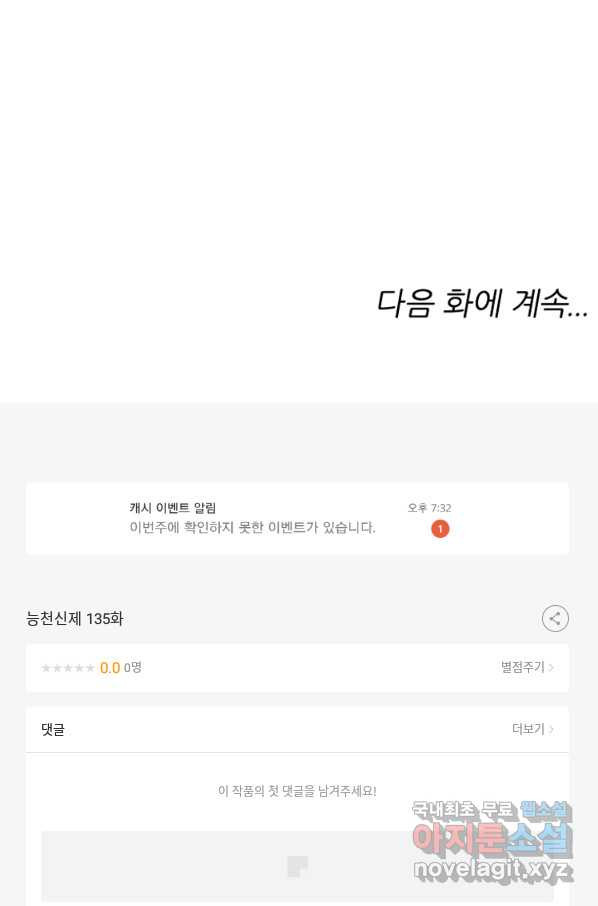598x906 pixels.
Task: Click the 능천신제 135화 episode title
Action: 75,619
